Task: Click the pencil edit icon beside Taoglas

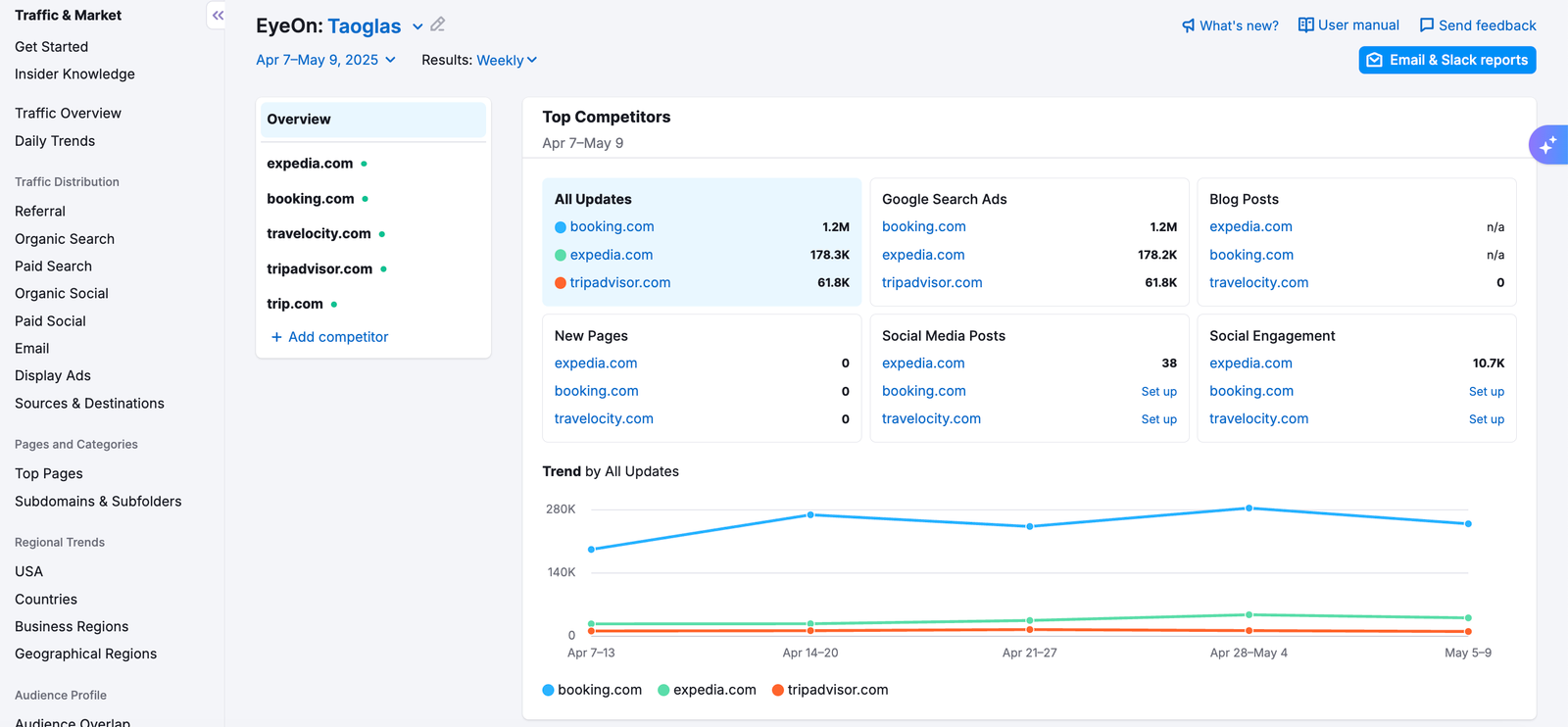Action: point(438,24)
